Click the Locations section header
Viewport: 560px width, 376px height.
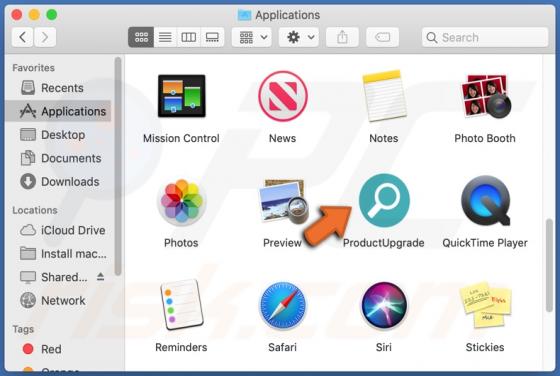coord(35,210)
